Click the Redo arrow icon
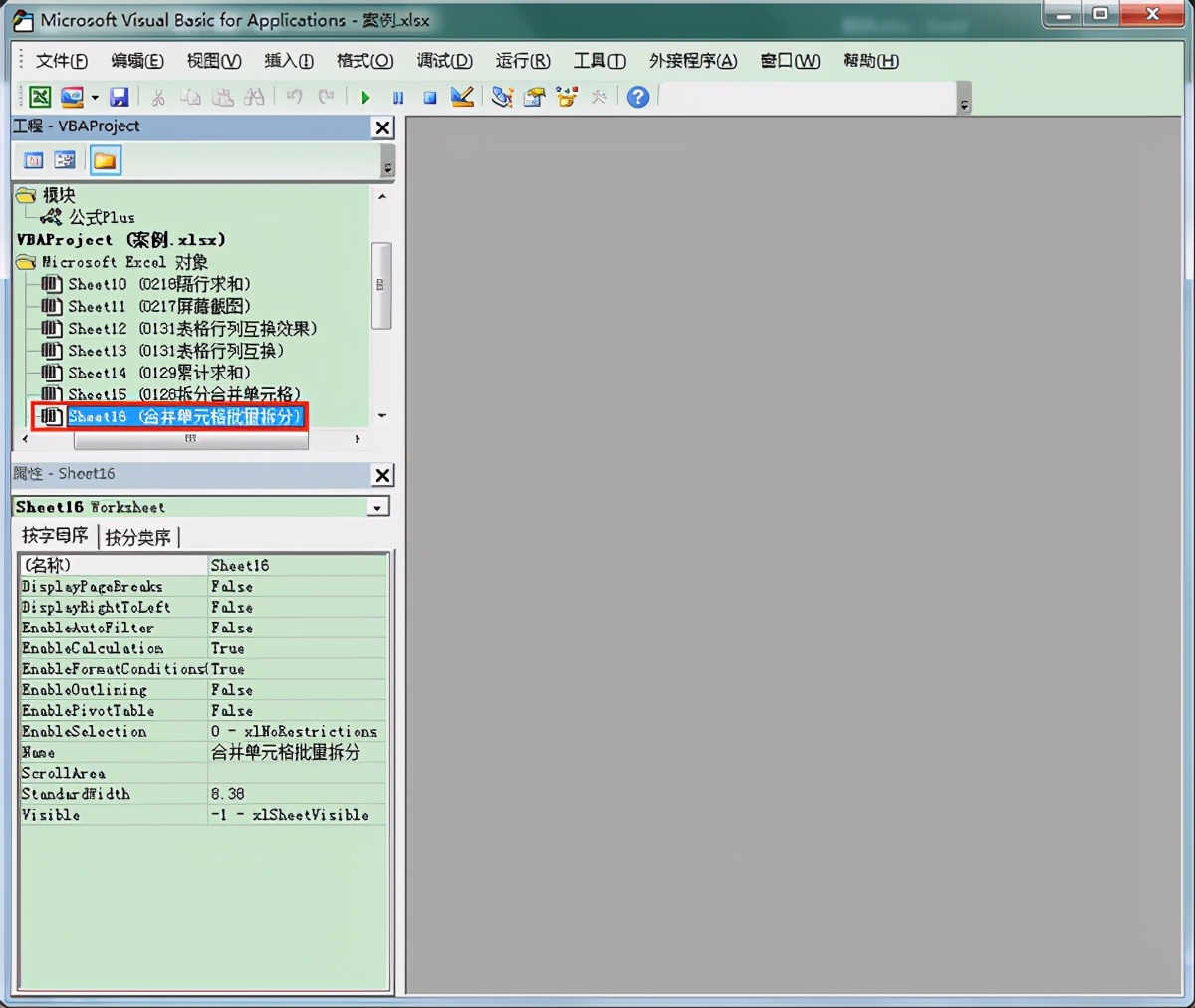 [326, 97]
